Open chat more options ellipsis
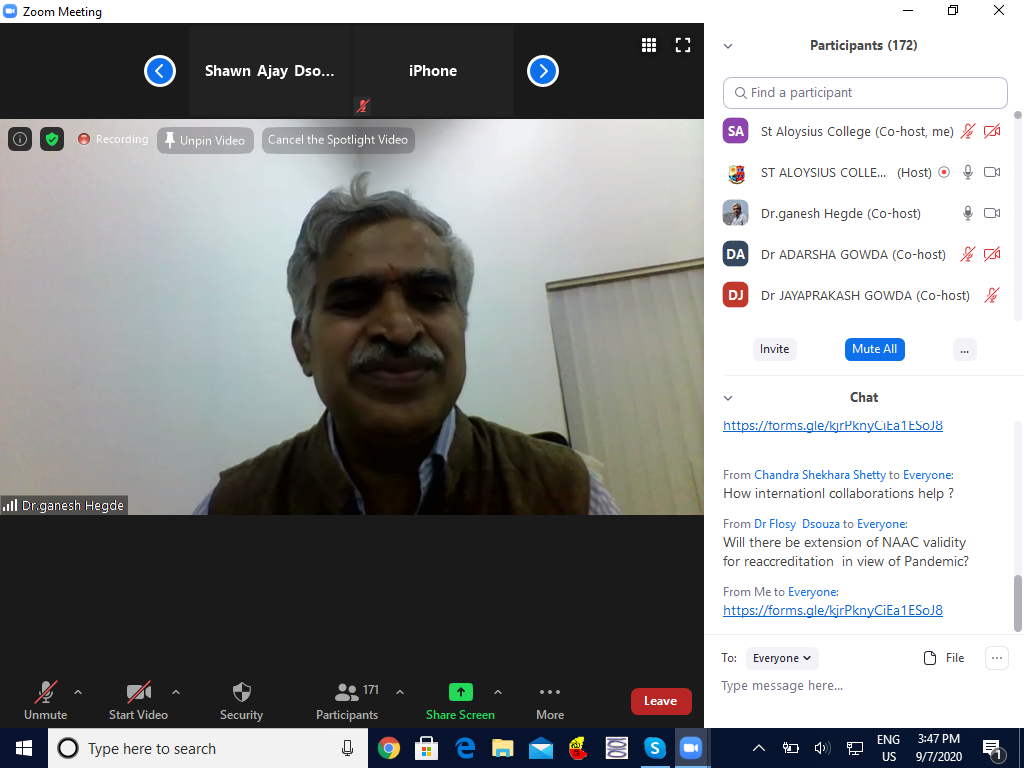The width and height of the screenshot is (1024, 768). click(x=997, y=658)
